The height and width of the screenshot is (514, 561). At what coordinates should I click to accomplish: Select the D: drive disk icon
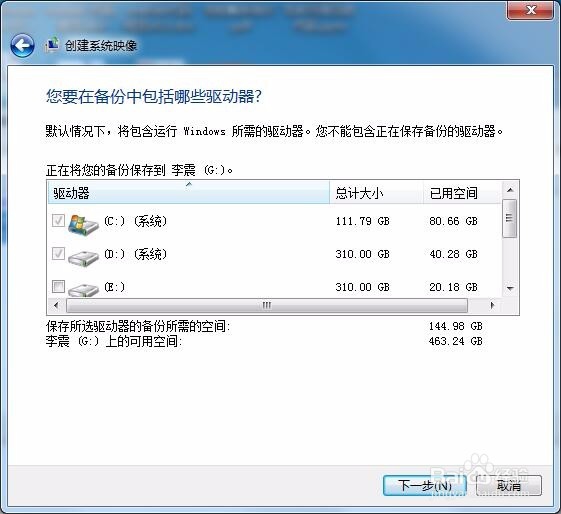[x=83, y=258]
